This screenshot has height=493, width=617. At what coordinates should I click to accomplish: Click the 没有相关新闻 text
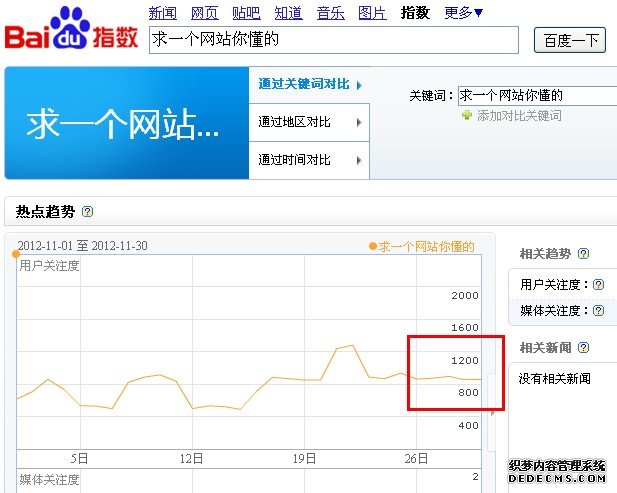(554, 379)
